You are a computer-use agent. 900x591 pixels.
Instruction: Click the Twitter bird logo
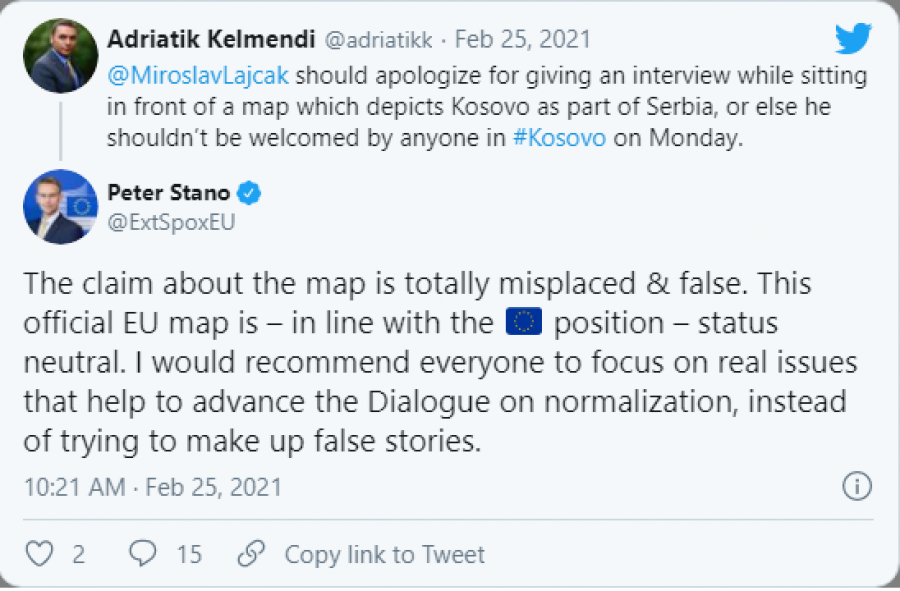pos(853,38)
